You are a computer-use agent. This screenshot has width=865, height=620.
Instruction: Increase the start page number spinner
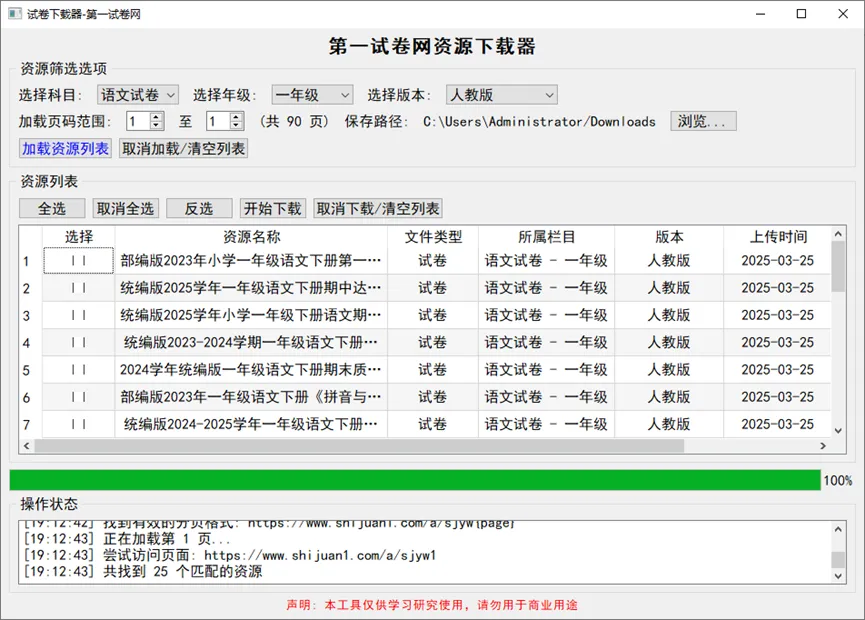tap(157, 117)
